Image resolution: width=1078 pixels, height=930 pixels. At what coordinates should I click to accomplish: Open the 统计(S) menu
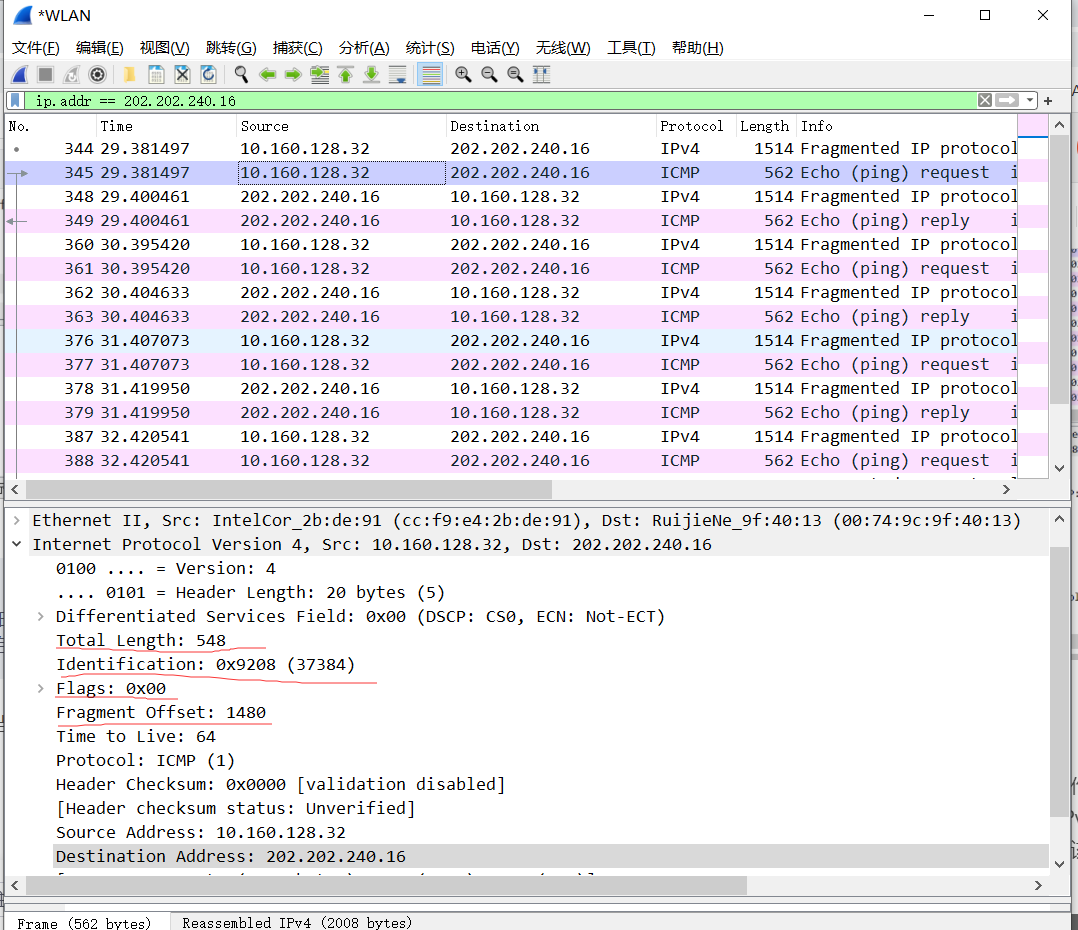[430, 48]
